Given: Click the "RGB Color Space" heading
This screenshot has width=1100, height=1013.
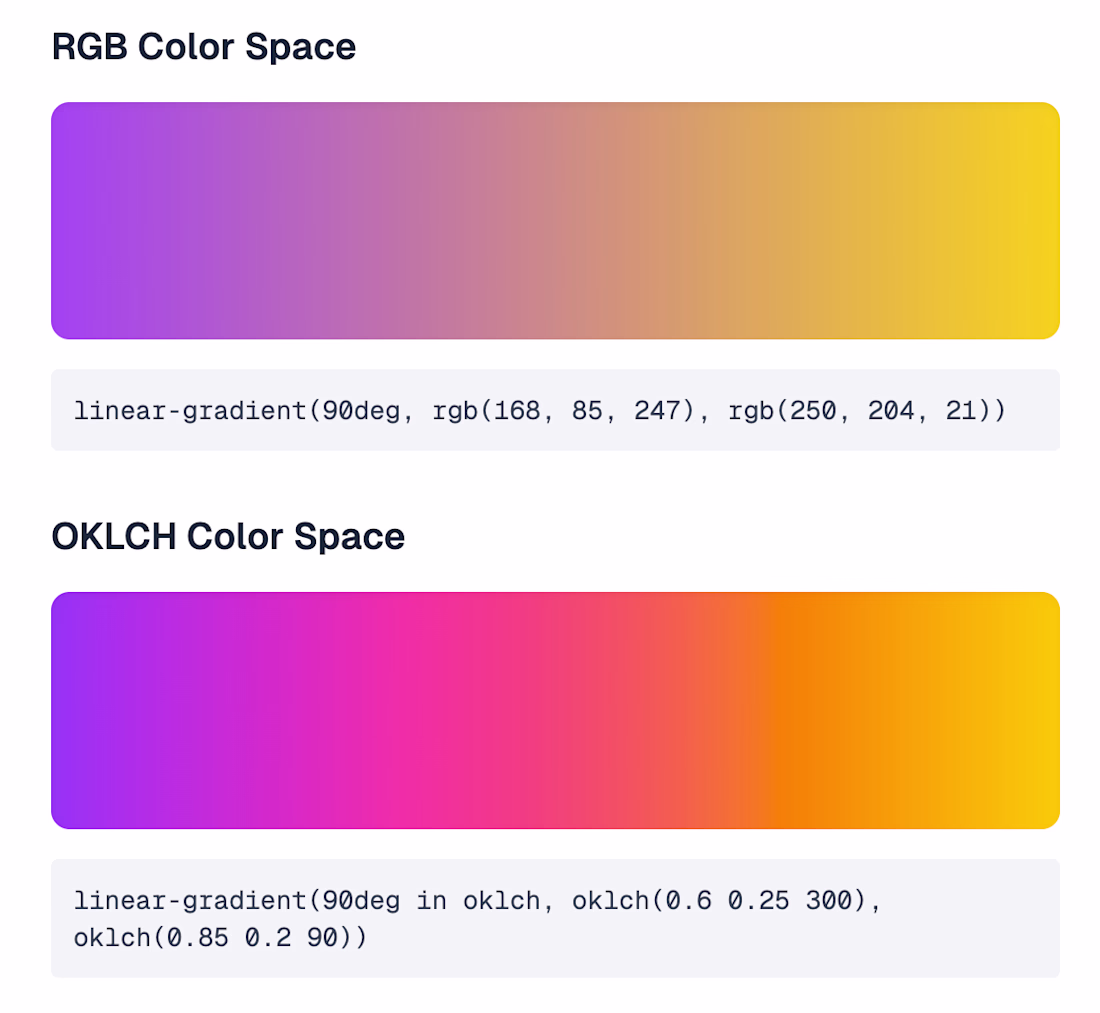Looking at the screenshot, I should coord(203,47).
